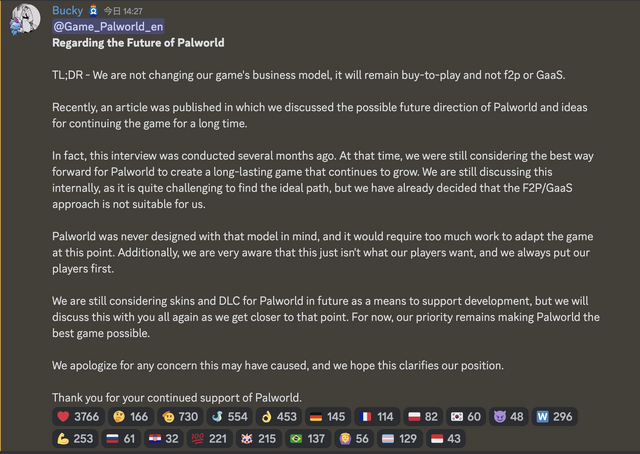Select the transgender flag reaction with 129
Viewport: 640px width, 454px height.
[400, 438]
